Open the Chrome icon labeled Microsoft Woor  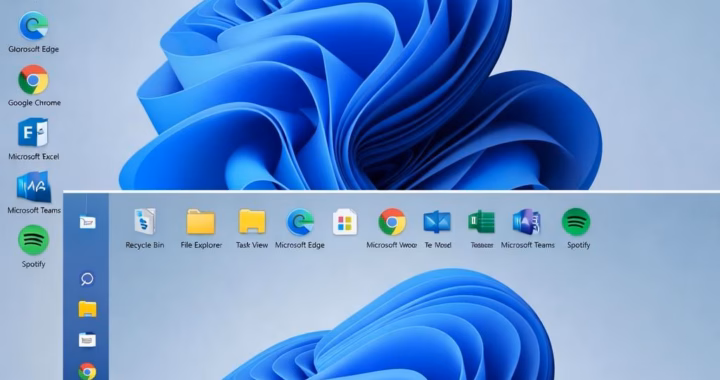click(x=392, y=222)
